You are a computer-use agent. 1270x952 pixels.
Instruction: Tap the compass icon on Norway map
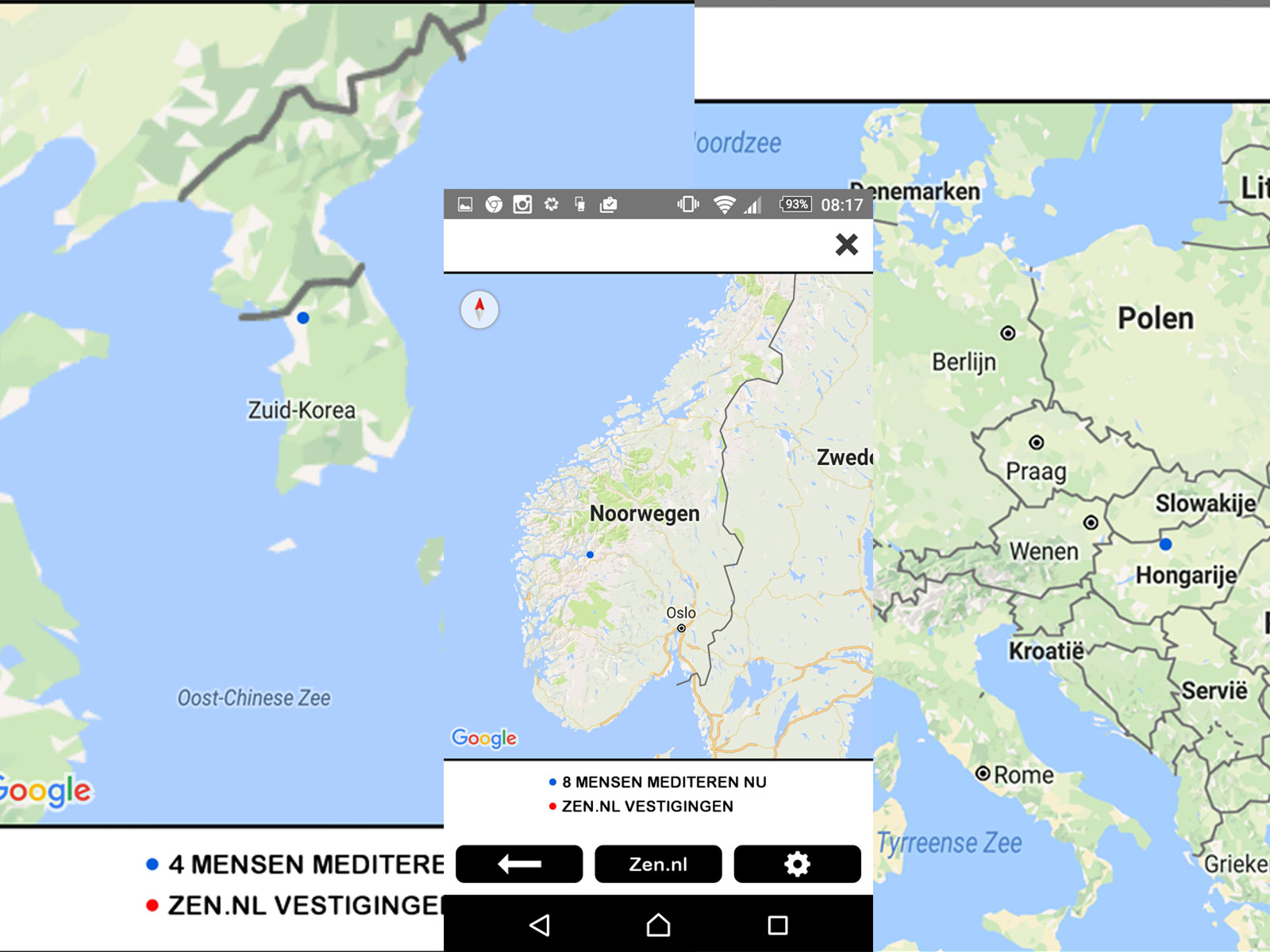click(x=479, y=309)
